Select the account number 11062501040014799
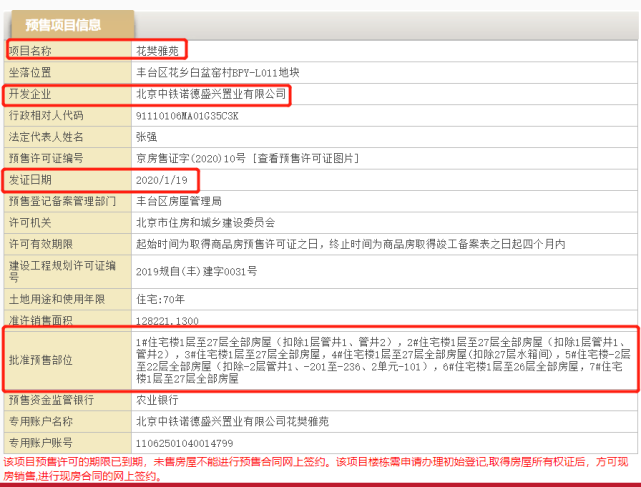 point(183,441)
